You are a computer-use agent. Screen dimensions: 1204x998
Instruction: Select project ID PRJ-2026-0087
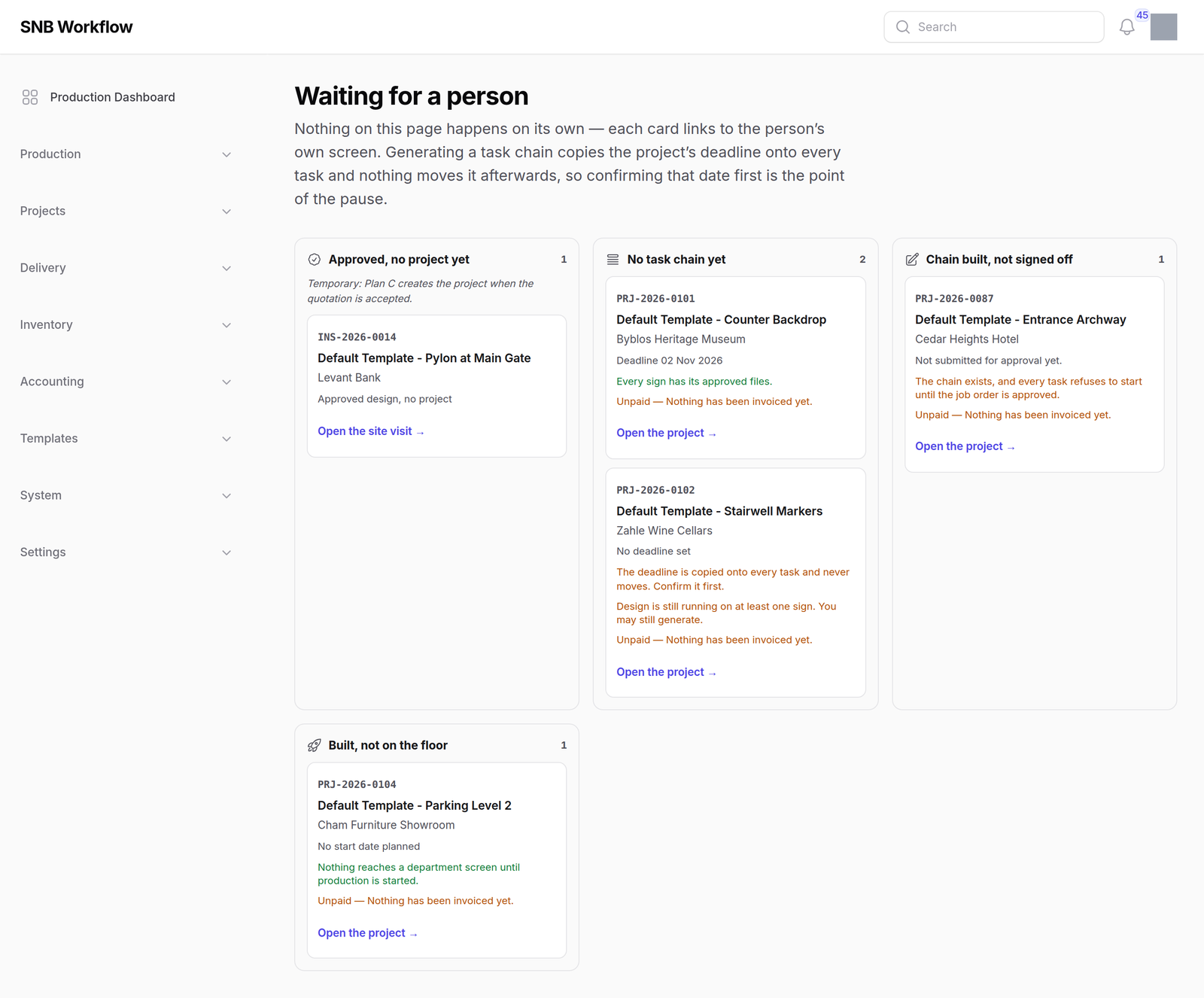click(954, 299)
